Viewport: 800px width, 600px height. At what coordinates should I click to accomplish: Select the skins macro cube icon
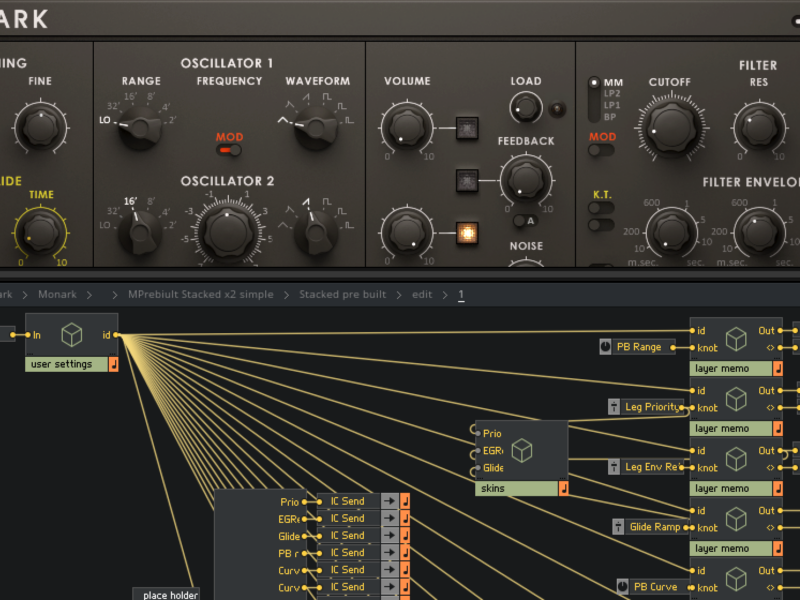pos(520,450)
